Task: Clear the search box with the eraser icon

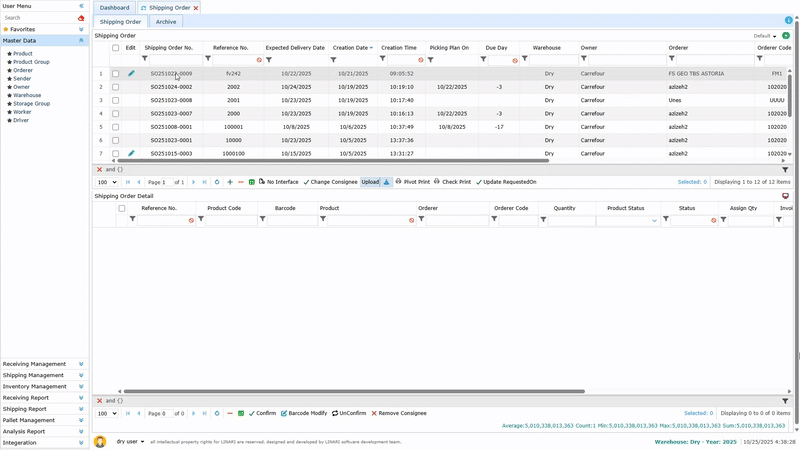Action: pyautogui.click(x=81, y=18)
